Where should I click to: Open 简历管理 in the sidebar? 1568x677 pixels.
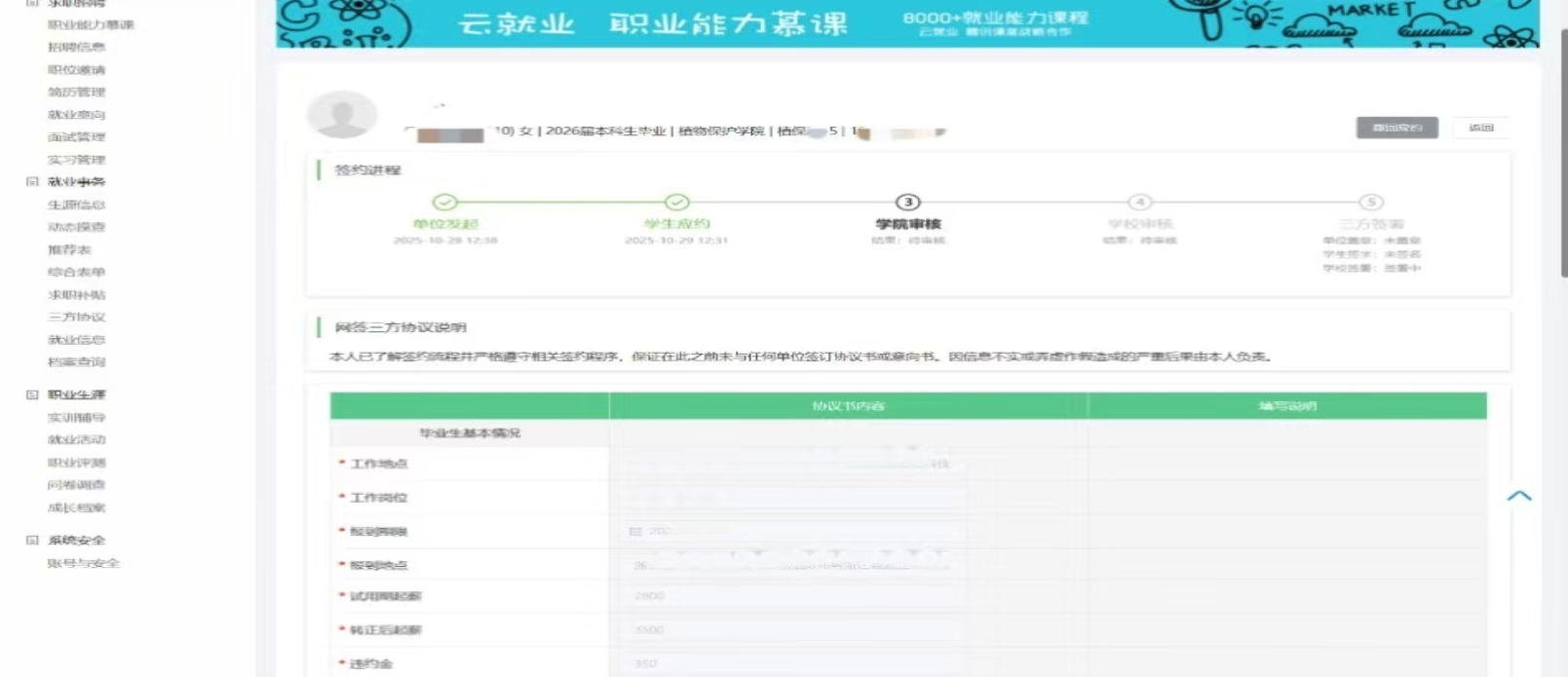[x=76, y=93]
